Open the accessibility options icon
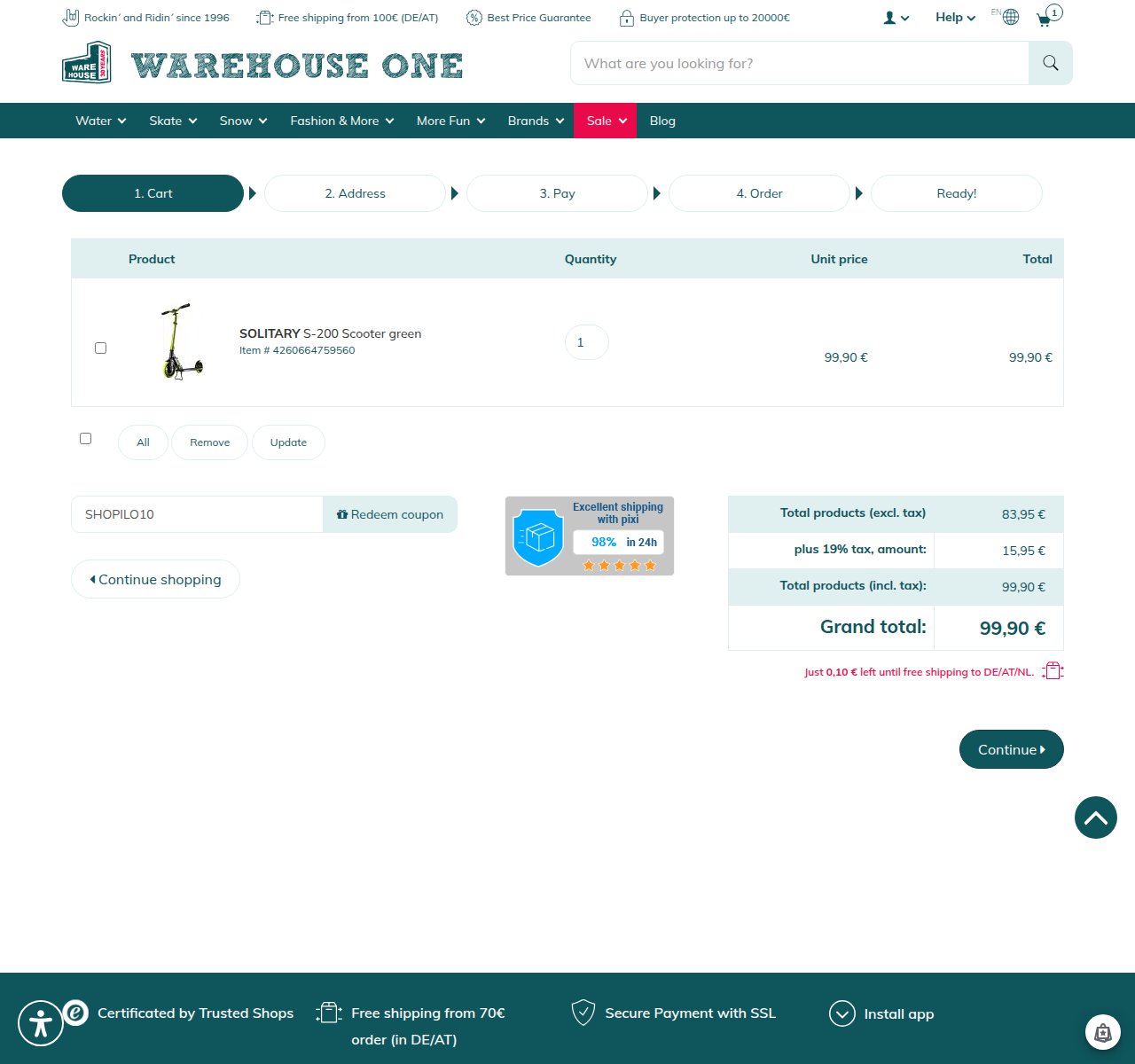This screenshot has height=1064, width=1135. coord(41,1023)
